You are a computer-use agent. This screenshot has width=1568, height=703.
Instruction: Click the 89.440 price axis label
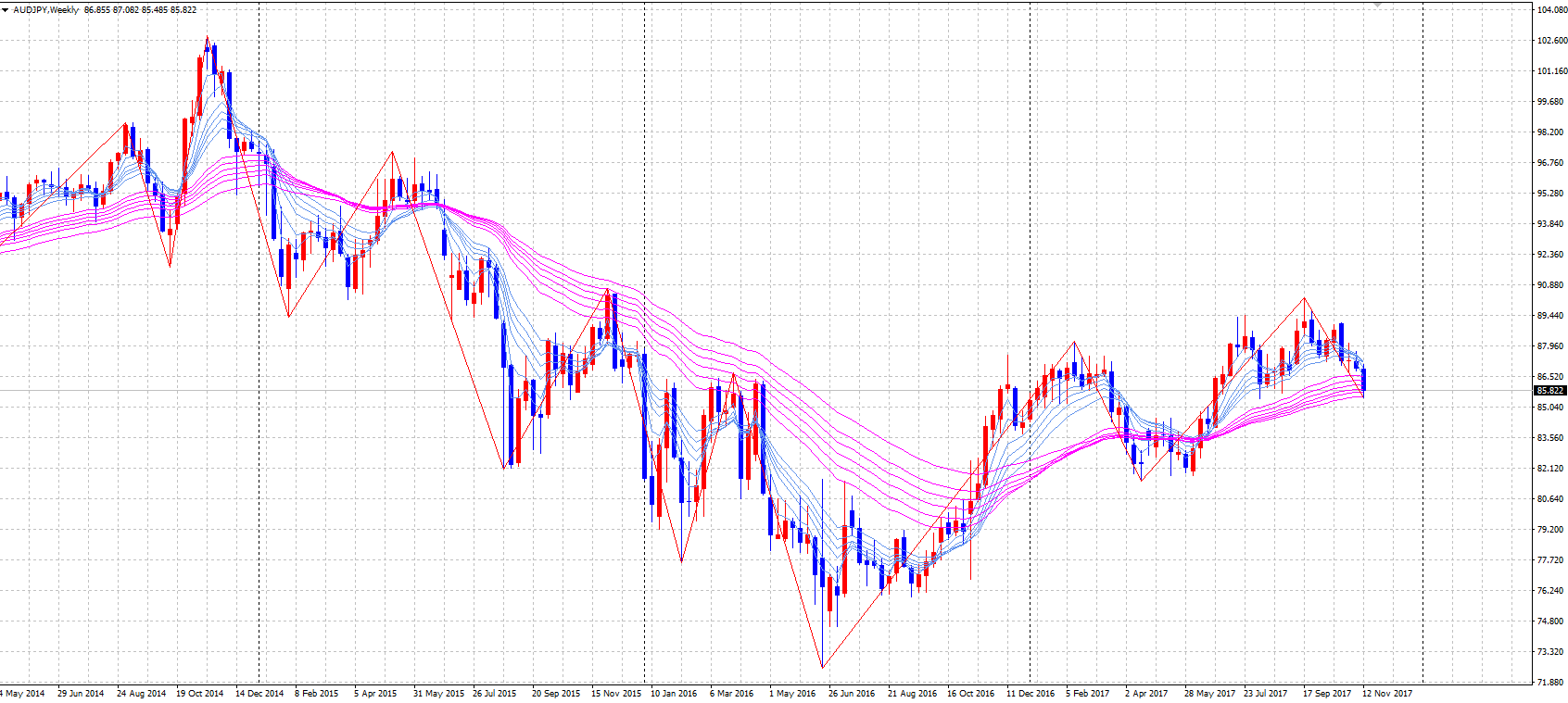point(1550,316)
